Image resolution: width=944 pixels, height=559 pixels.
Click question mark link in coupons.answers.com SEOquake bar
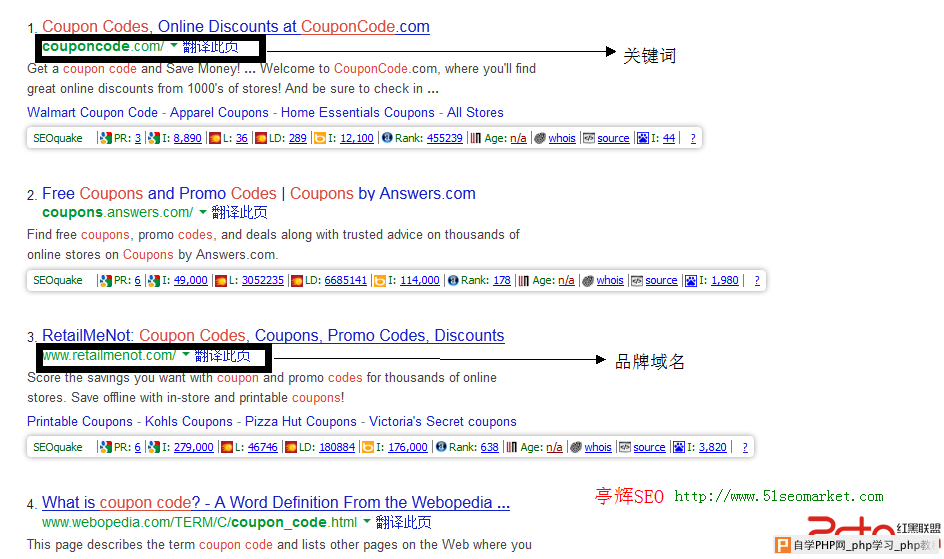tap(757, 280)
